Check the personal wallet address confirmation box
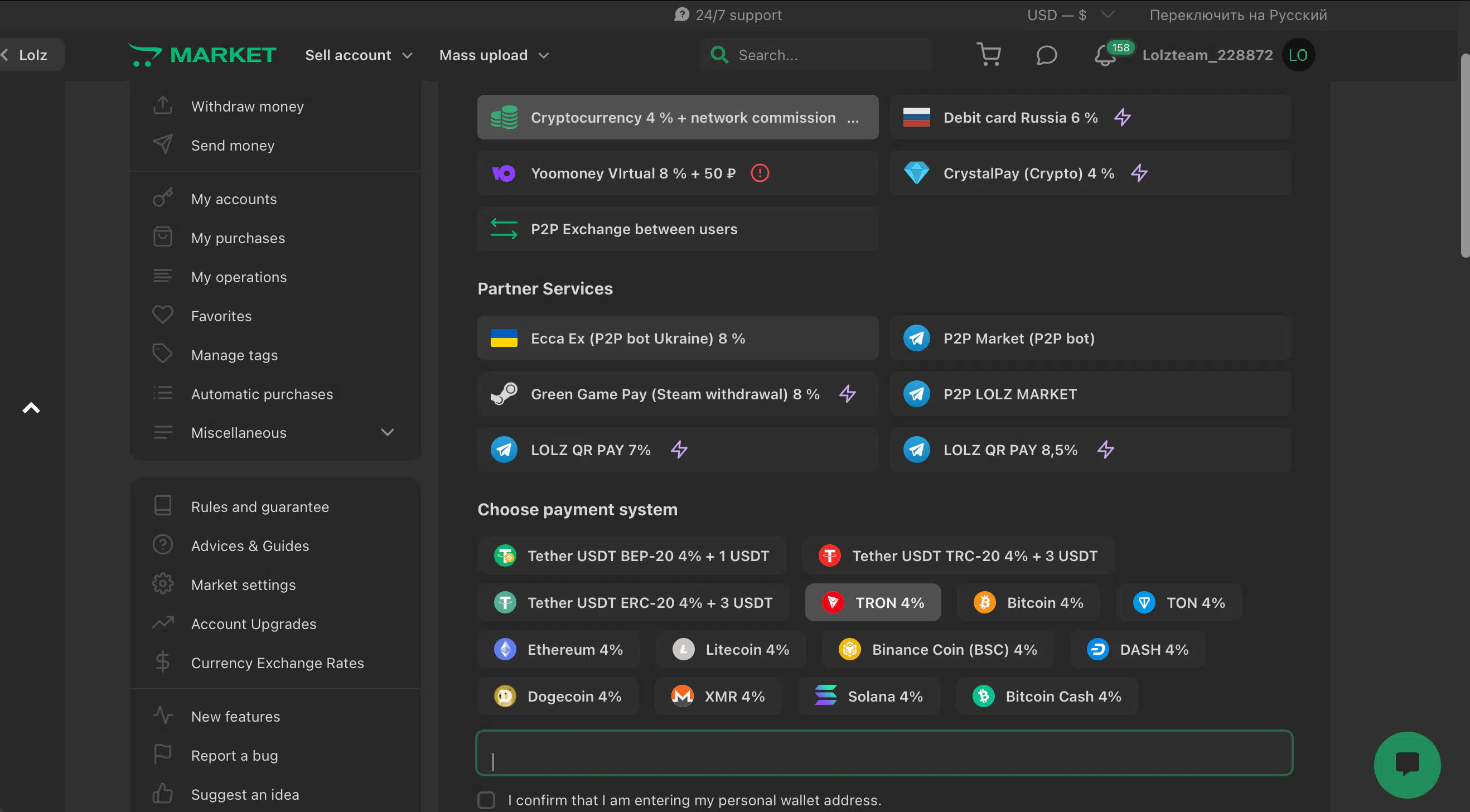Screen dimensions: 1470x812 [x=486, y=800]
